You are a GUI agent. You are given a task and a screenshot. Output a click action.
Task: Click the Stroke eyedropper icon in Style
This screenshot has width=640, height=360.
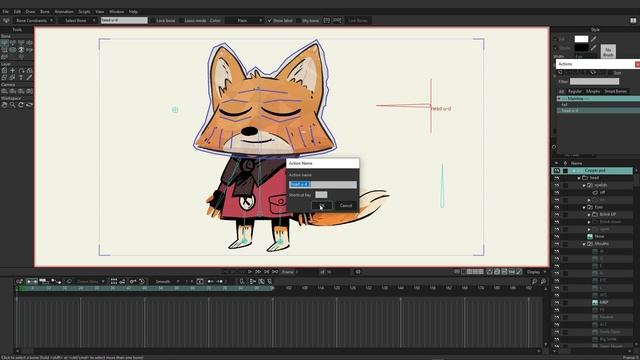[594, 48]
